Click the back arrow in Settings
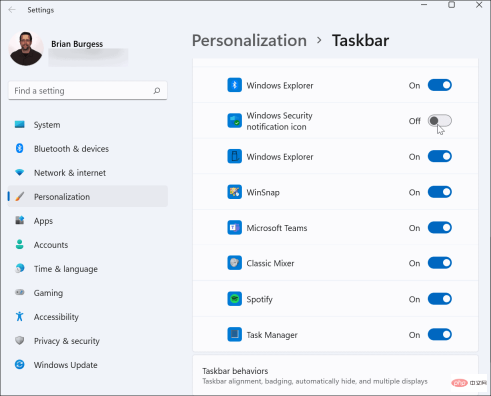Viewport: 491px width, 396px height. coord(12,10)
